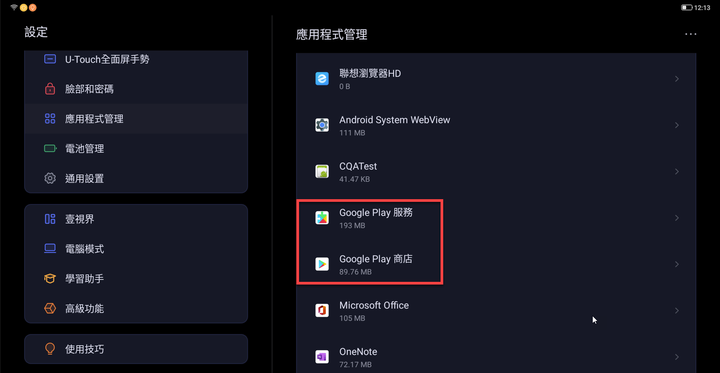
Task: Click the 89.76 MB size label
Action: click(355, 272)
